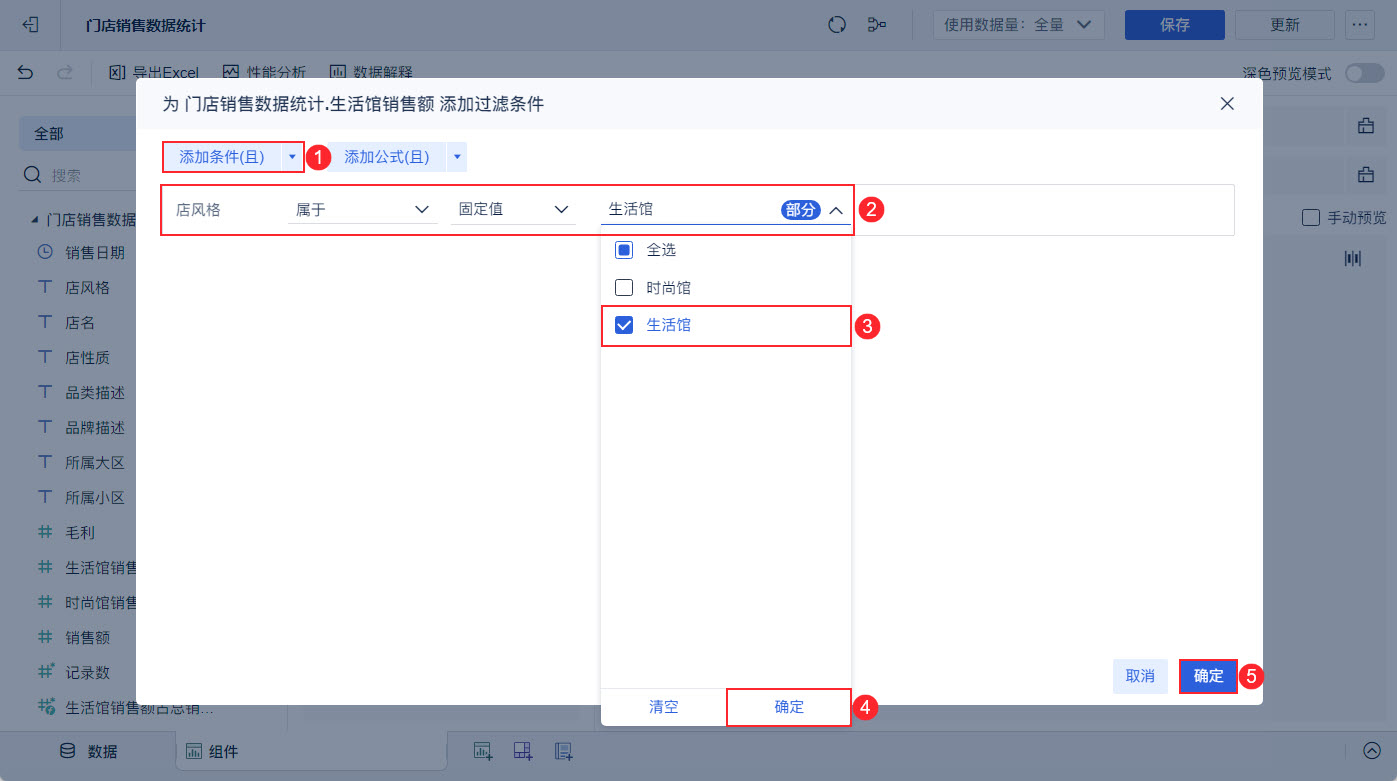Check the 时尚馆 option
1397x781 pixels.
(x=624, y=288)
